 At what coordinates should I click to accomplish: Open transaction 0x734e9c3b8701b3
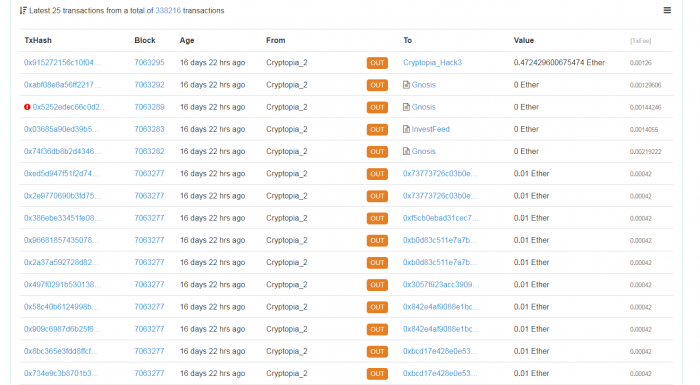click(x=61, y=373)
